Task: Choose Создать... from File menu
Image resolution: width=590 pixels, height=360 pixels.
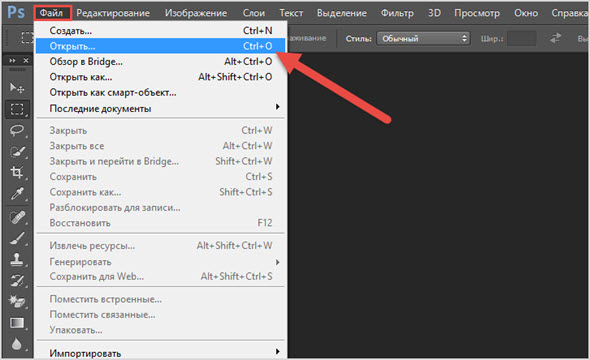Action: (160, 30)
